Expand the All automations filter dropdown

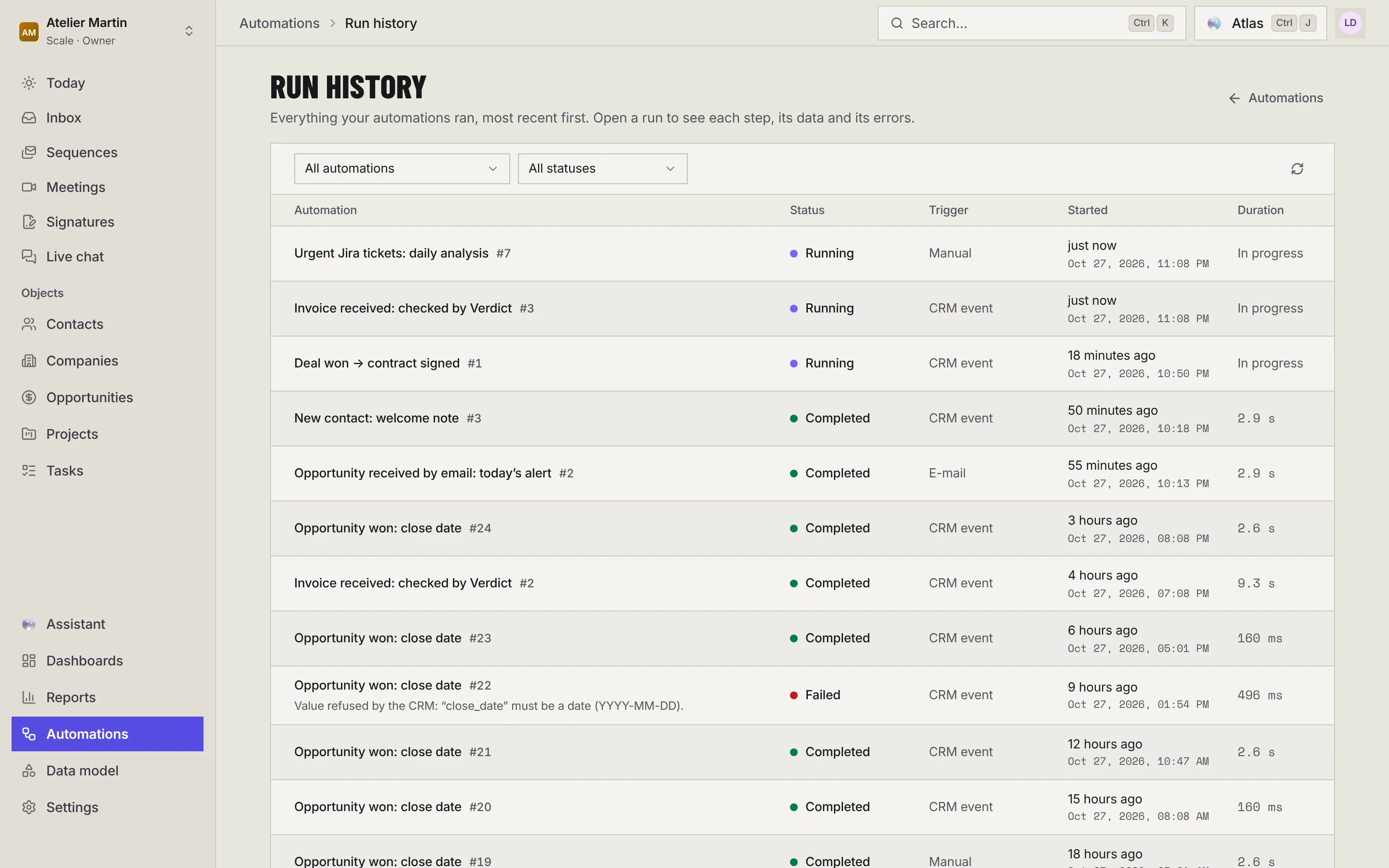402,169
